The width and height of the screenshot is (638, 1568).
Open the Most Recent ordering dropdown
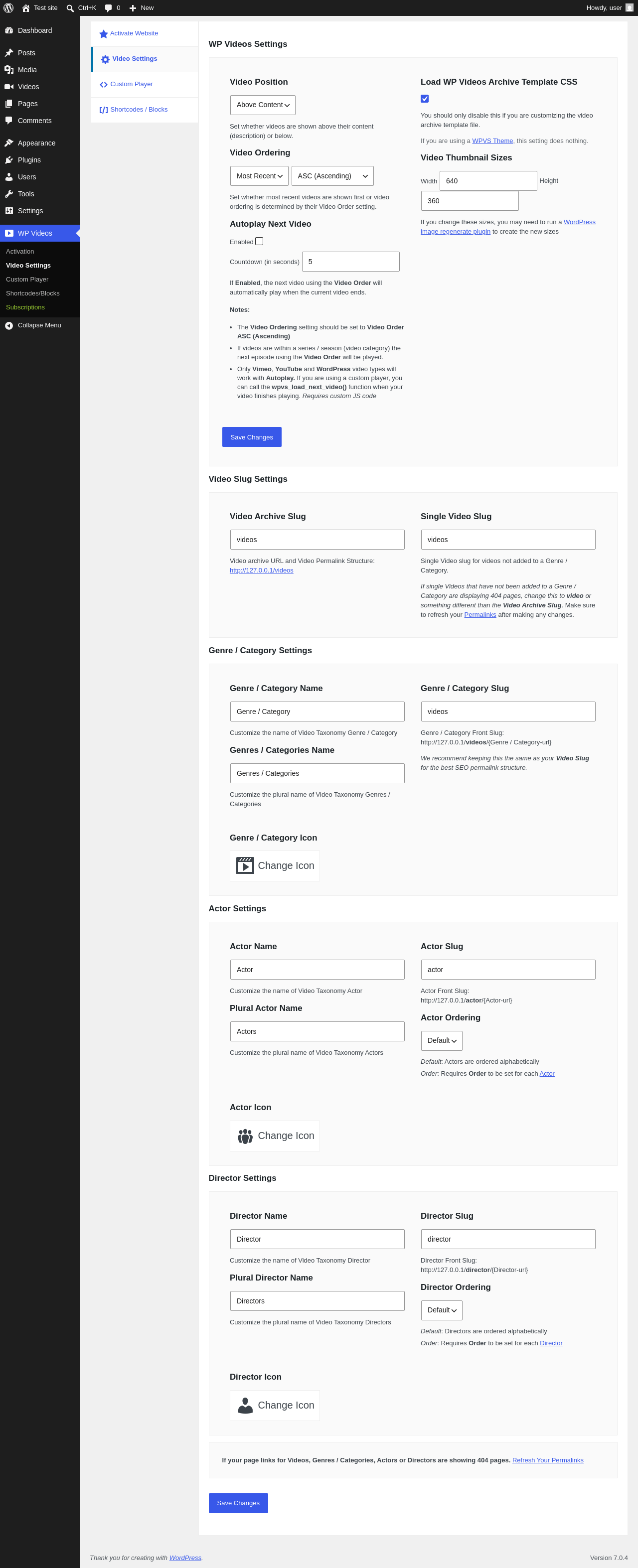(259, 176)
